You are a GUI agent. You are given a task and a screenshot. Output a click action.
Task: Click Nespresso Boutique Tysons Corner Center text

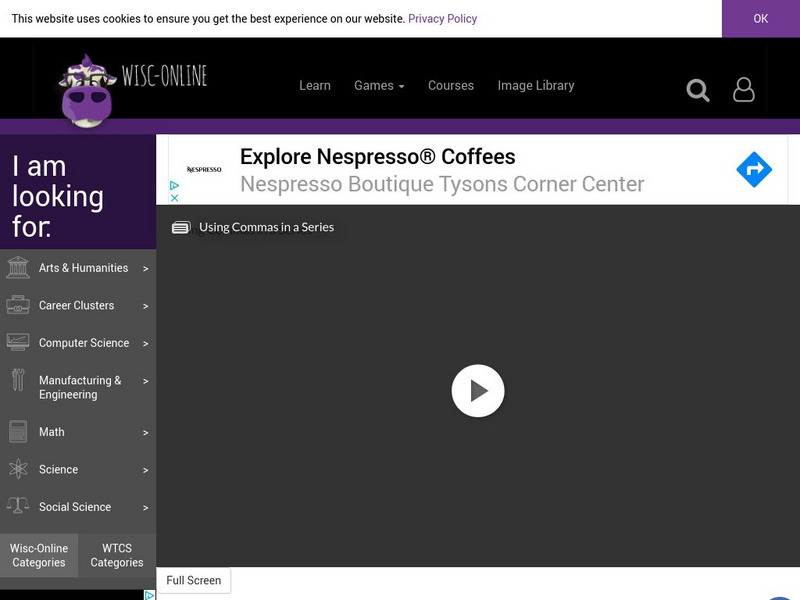point(442,184)
